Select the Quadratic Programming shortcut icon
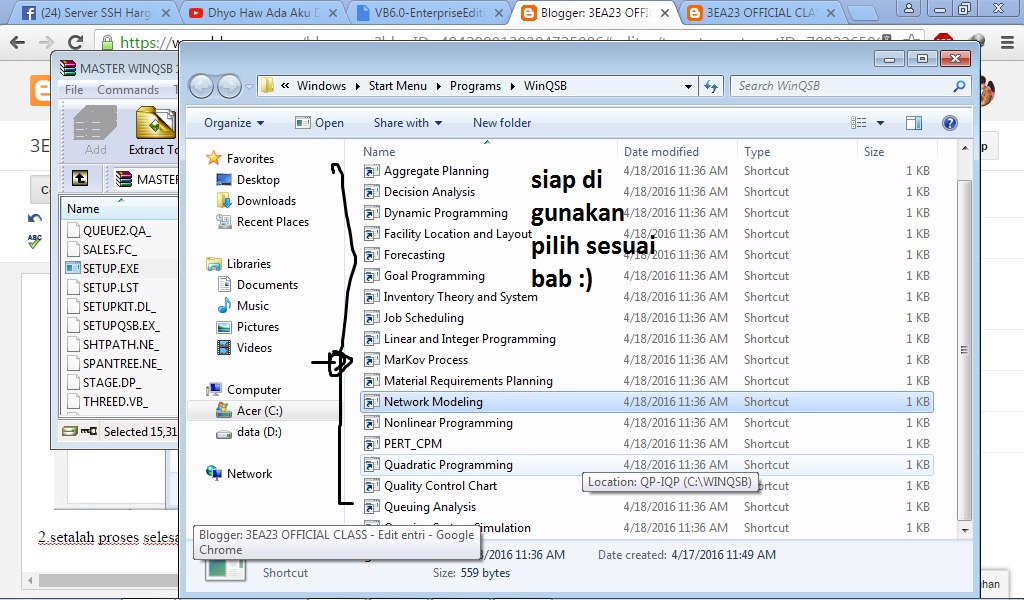Image resolution: width=1024 pixels, height=600 pixels. click(372, 465)
